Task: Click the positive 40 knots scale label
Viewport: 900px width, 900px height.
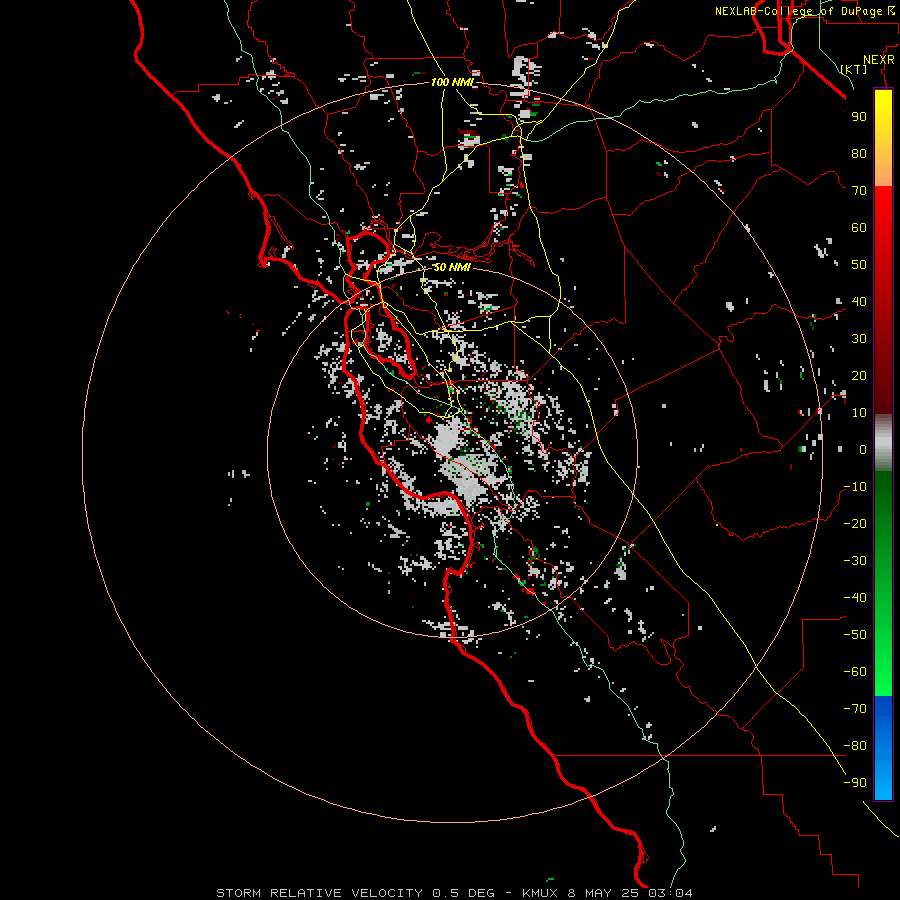Action: [859, 301]
